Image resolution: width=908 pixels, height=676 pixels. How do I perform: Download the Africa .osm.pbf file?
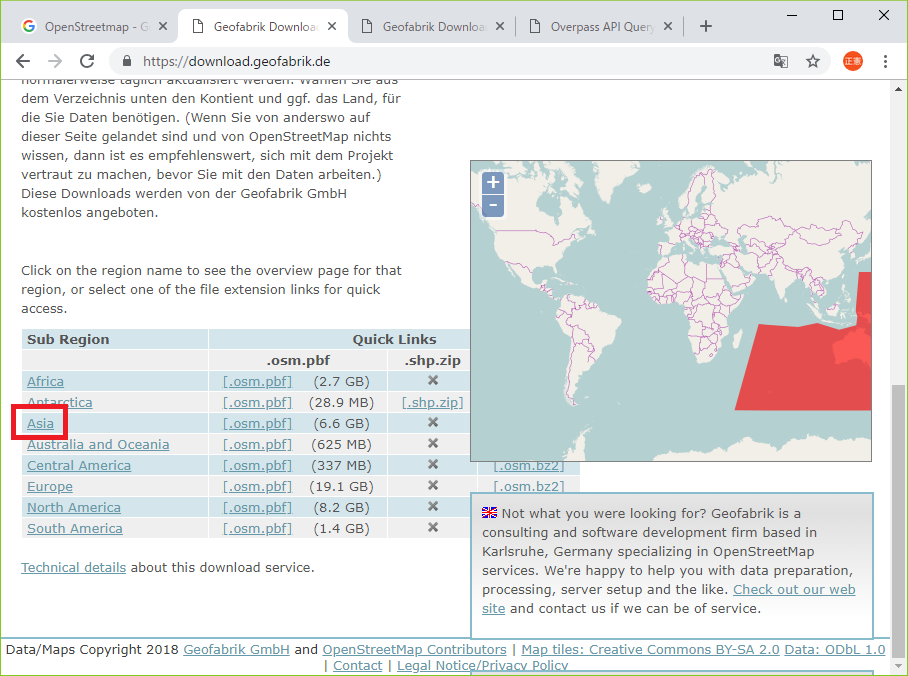[x=257, y=381]
